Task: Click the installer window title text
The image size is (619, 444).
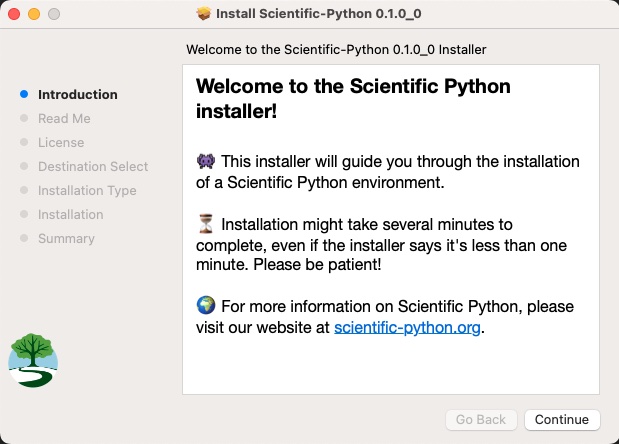Action: [320, 14]
